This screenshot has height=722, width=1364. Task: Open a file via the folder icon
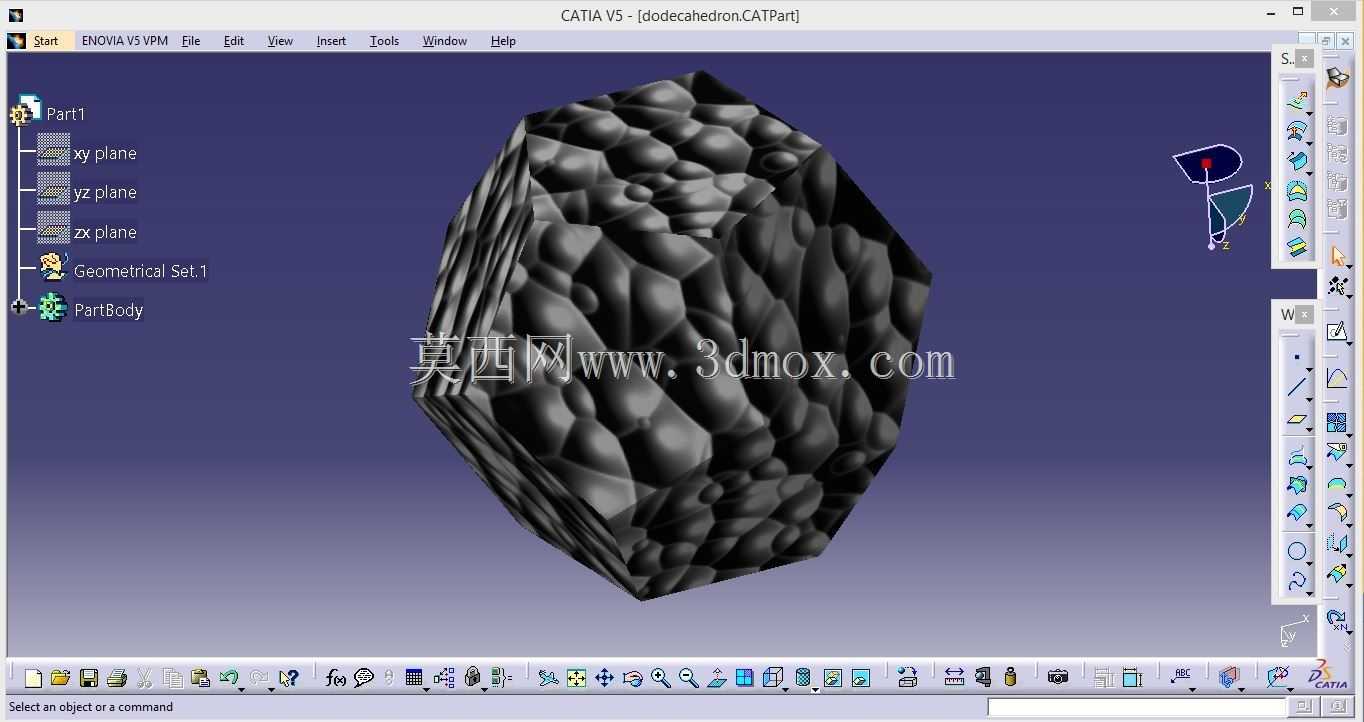(x=60, y=678)
